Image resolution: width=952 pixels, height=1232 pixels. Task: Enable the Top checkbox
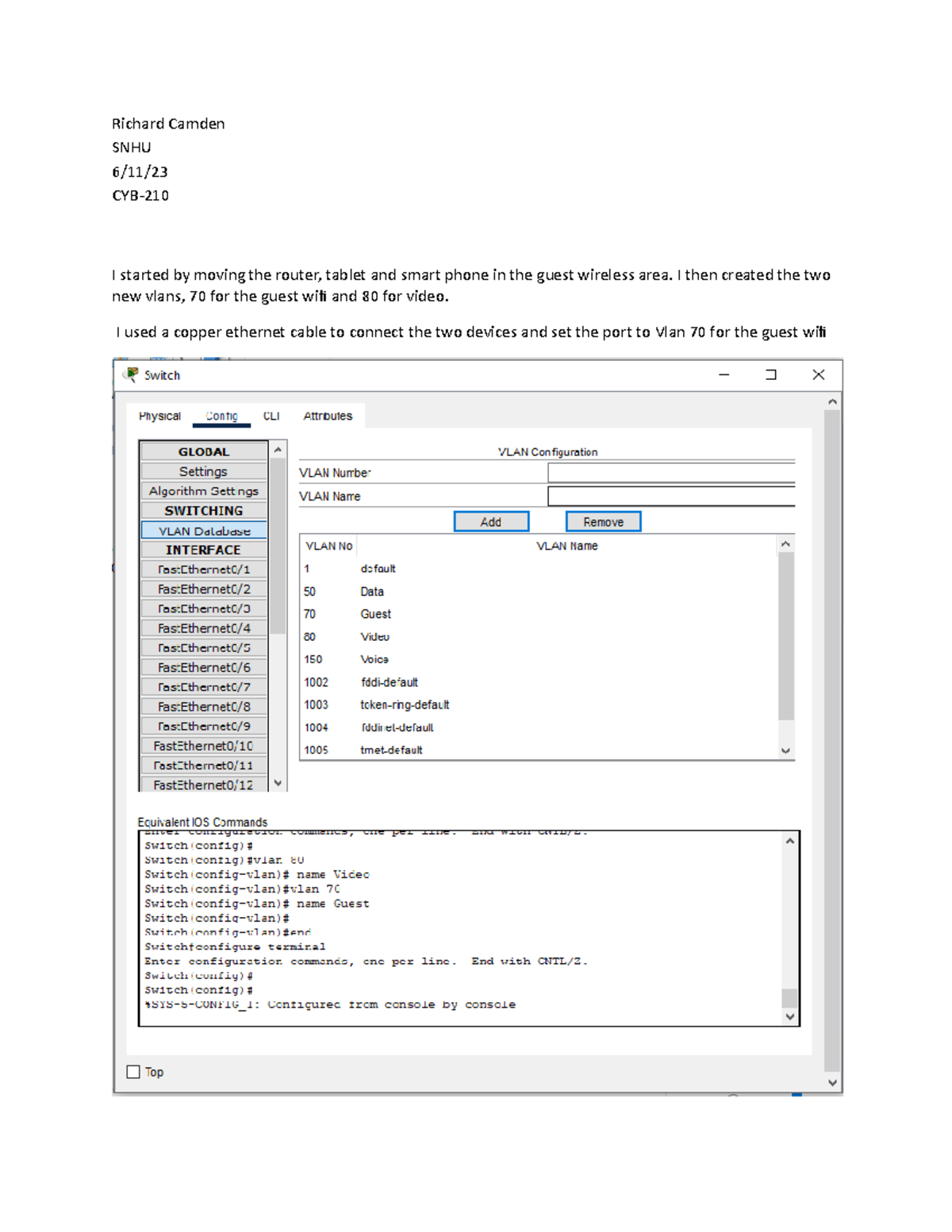[x=133, y=1072]
